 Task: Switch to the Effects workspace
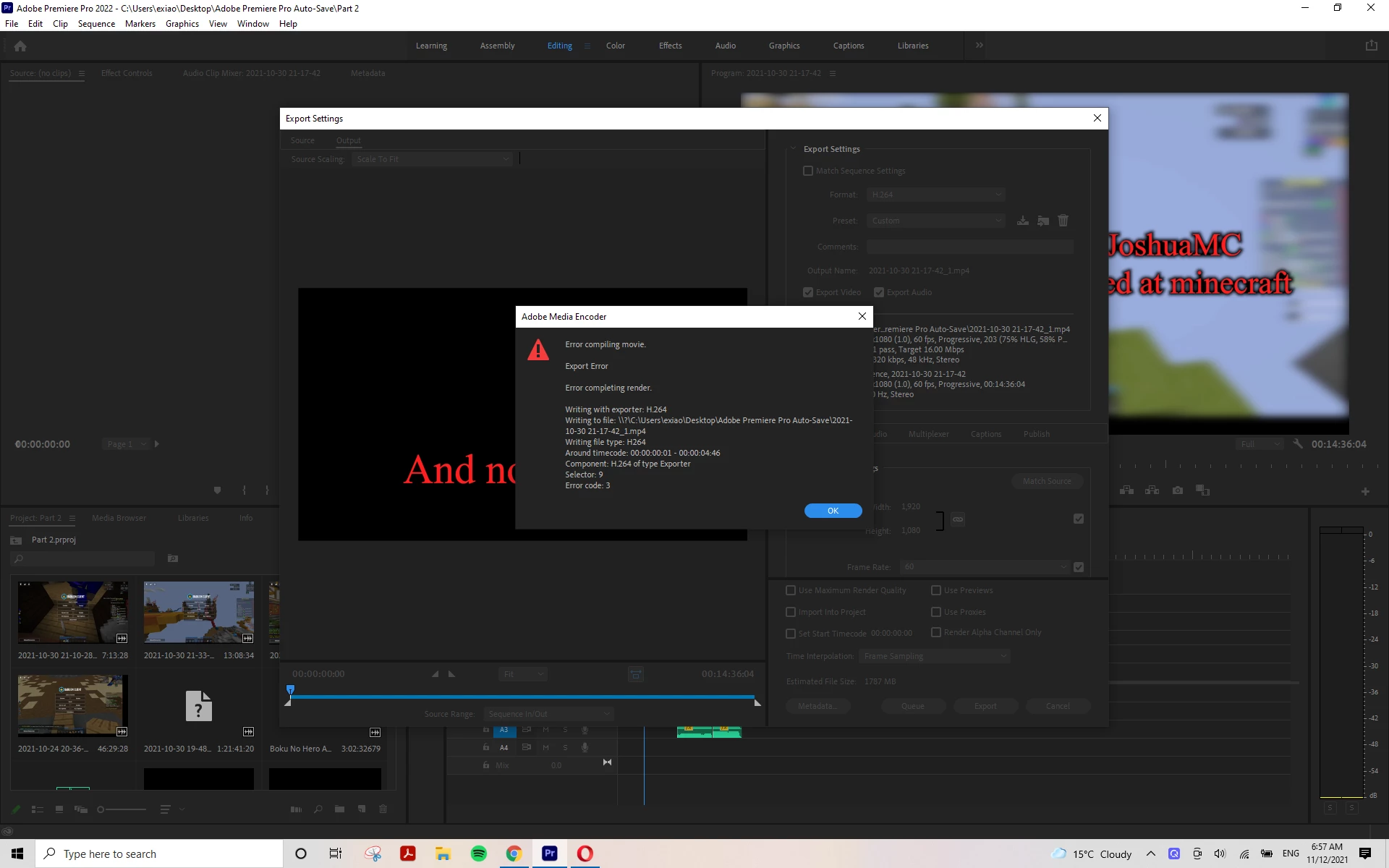click(671, 46)
